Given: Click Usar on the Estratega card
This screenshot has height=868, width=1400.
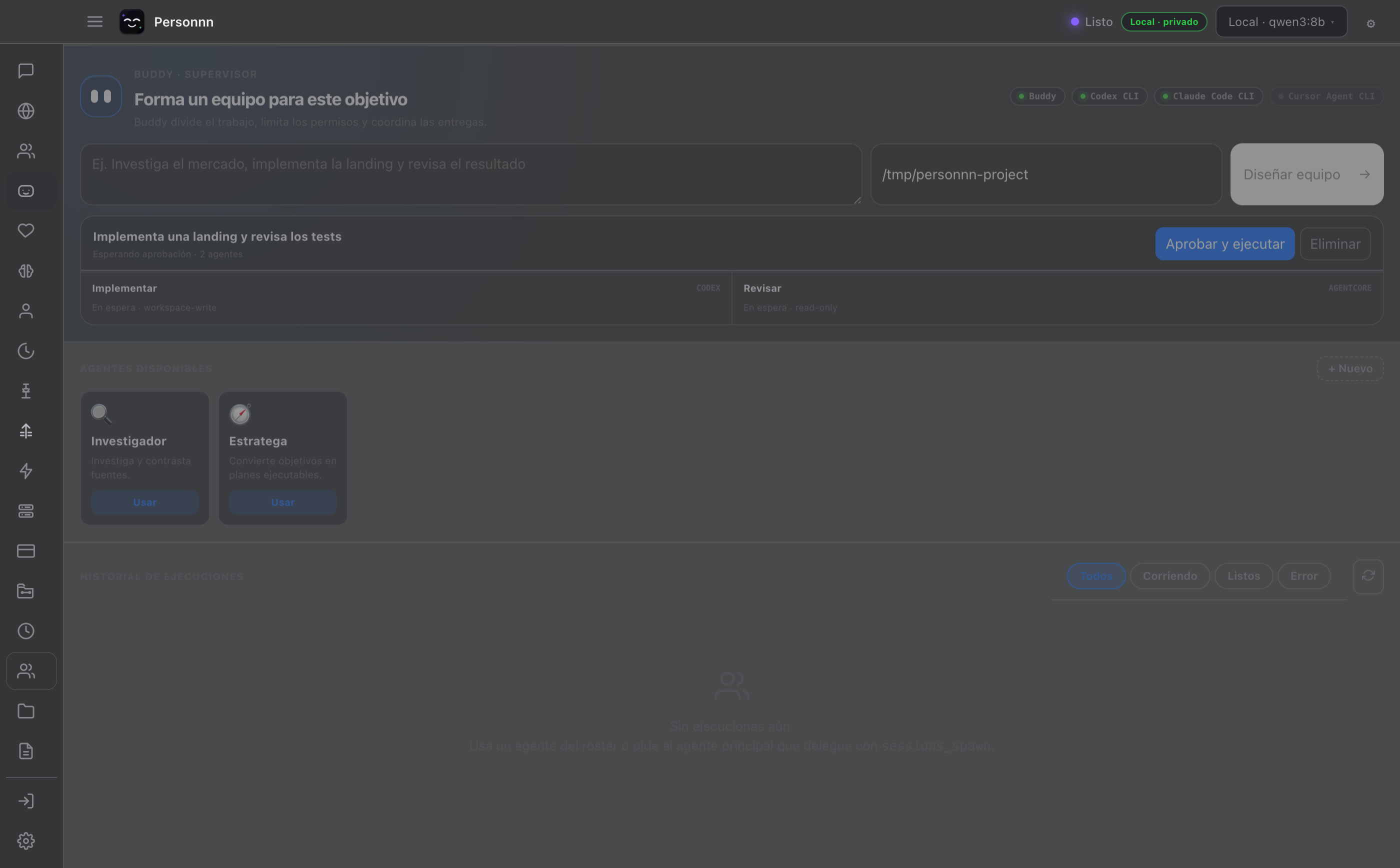Looking at the screenshot, I should (x=283, y=502).
